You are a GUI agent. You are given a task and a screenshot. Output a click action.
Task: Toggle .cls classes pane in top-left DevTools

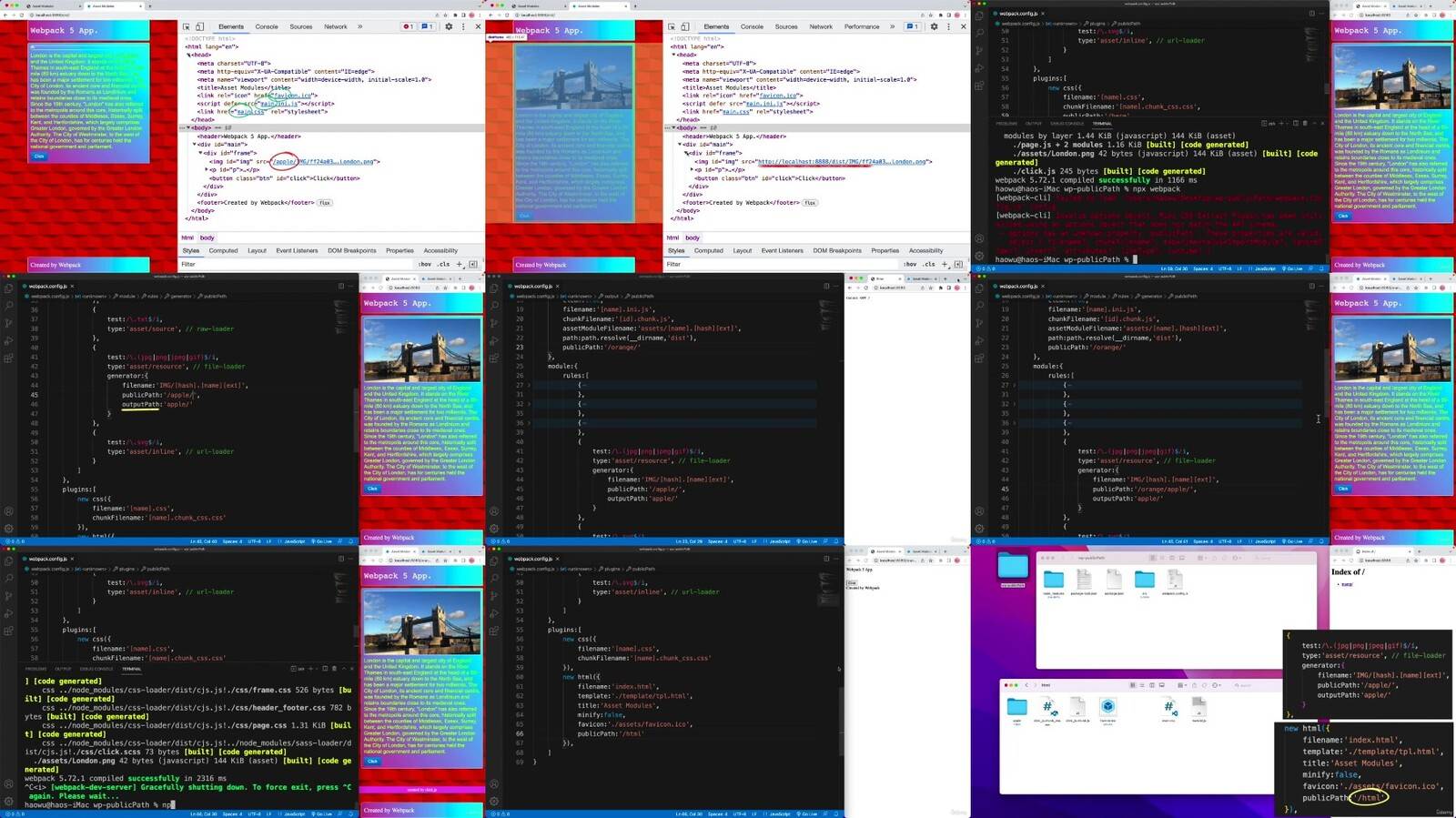tap(444, 264)
